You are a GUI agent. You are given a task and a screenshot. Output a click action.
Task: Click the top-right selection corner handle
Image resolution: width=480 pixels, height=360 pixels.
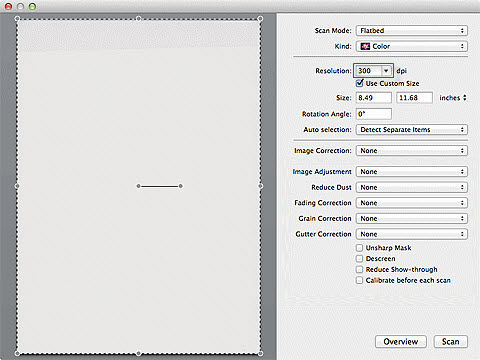[260, 19]
